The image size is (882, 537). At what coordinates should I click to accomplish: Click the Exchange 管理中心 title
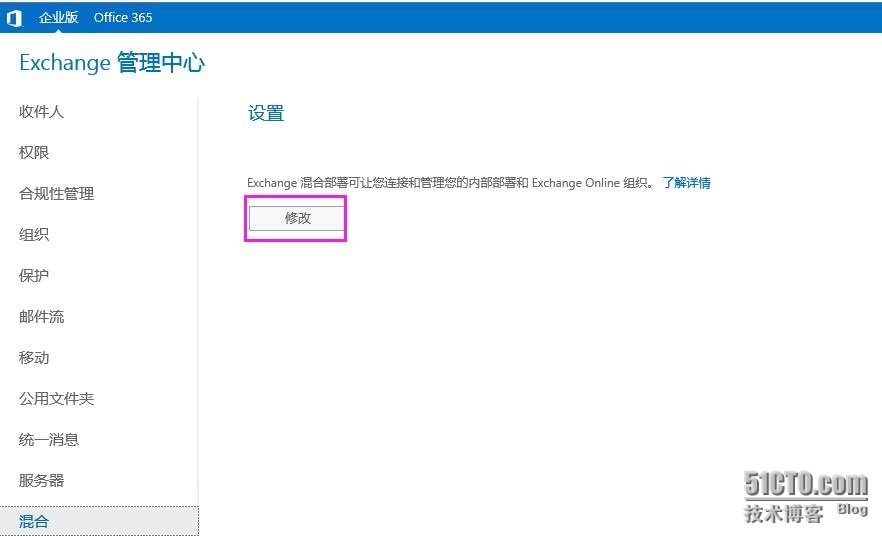click(112, 62)
